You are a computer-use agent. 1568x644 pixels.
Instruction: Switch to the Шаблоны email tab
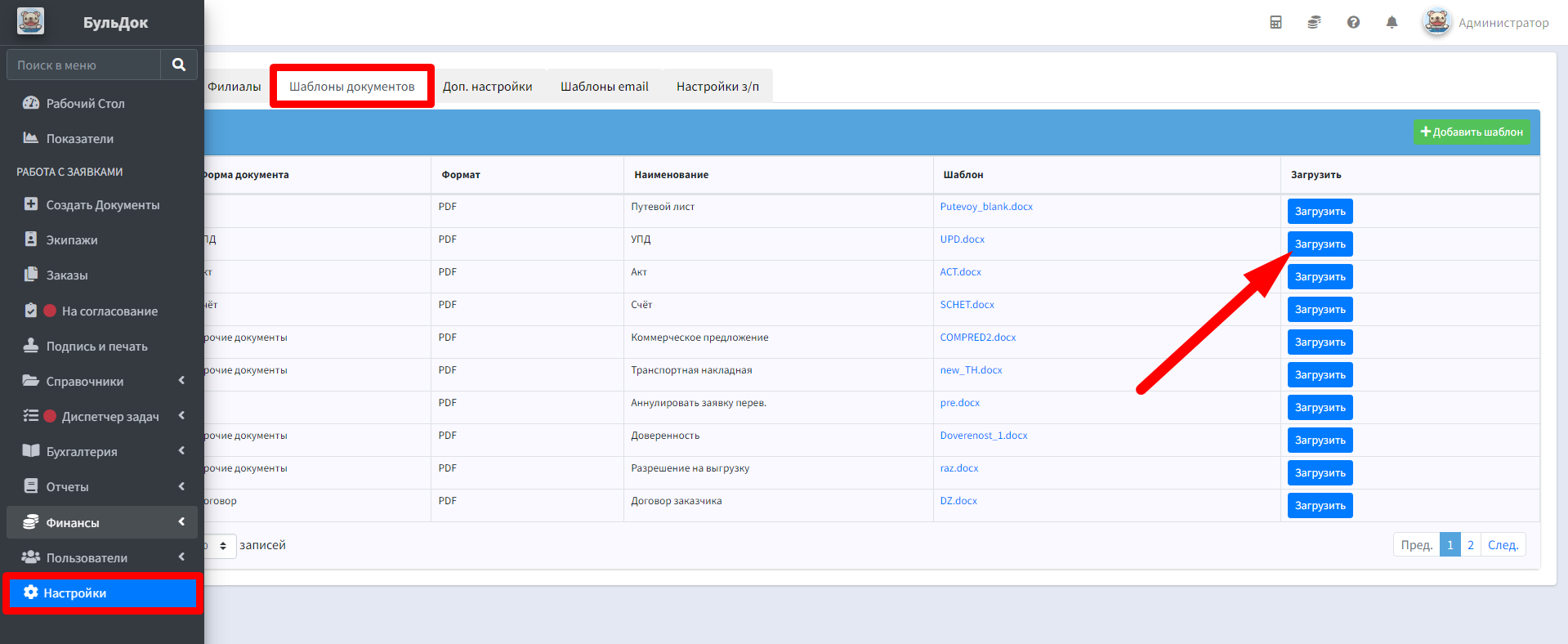605,87
